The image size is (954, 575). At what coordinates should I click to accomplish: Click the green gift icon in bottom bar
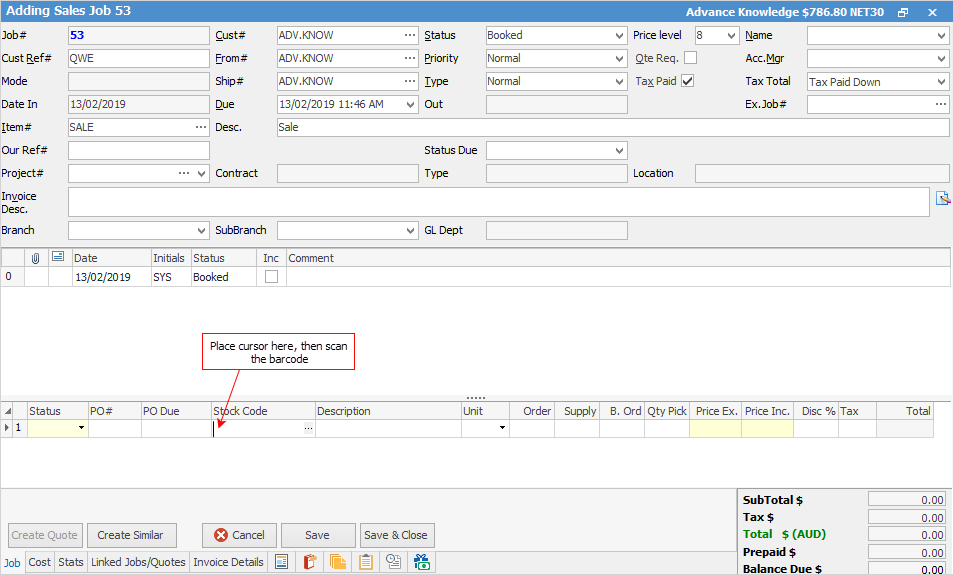pyautogui.click(x=422, y=562)
